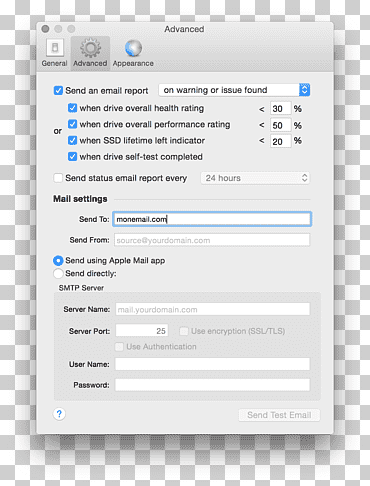This screenshot has width=370, height=486.
Task: Click the User Name field
Action: tap(213, 364)
